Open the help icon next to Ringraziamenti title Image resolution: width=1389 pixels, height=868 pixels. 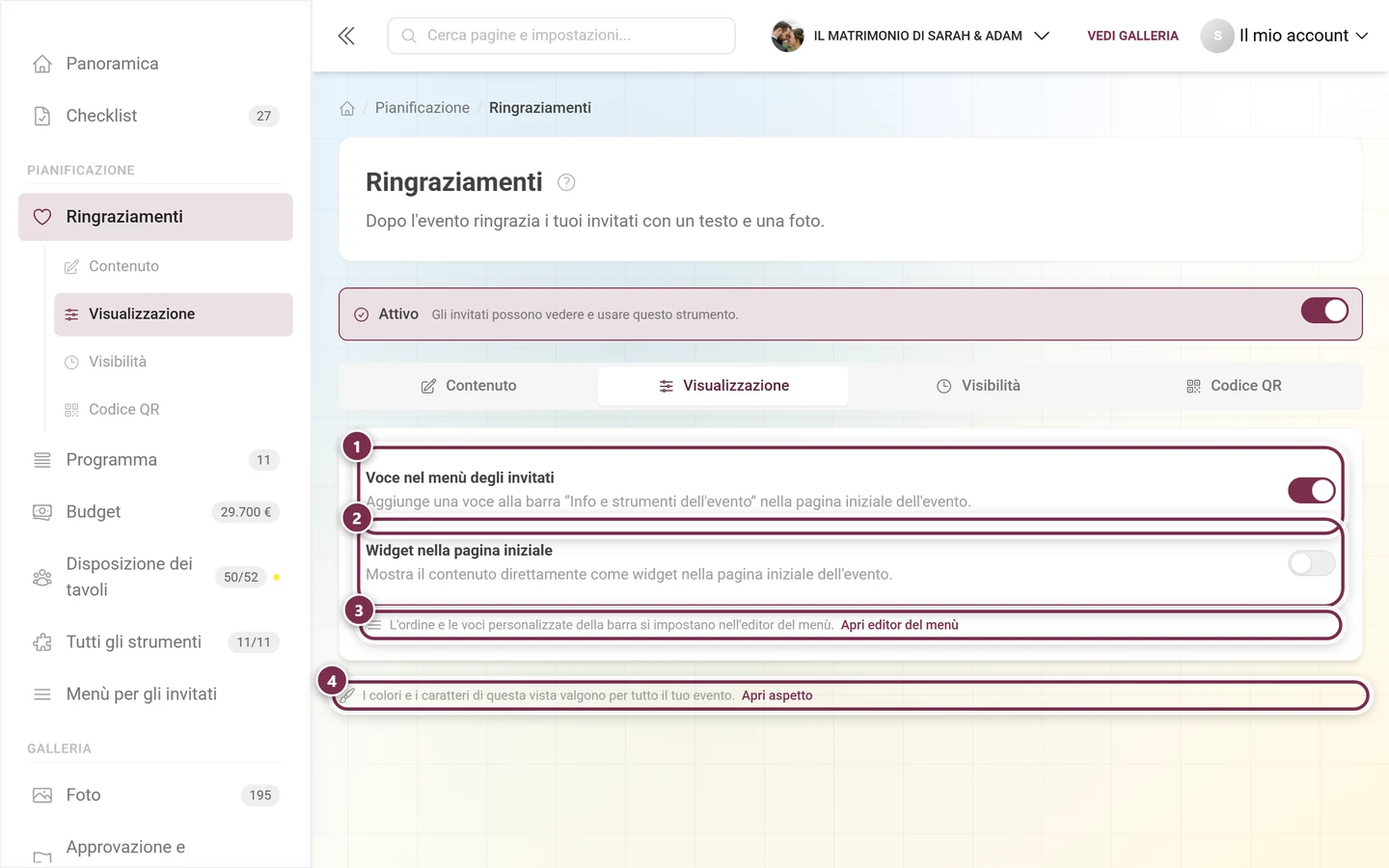[566, 182]
